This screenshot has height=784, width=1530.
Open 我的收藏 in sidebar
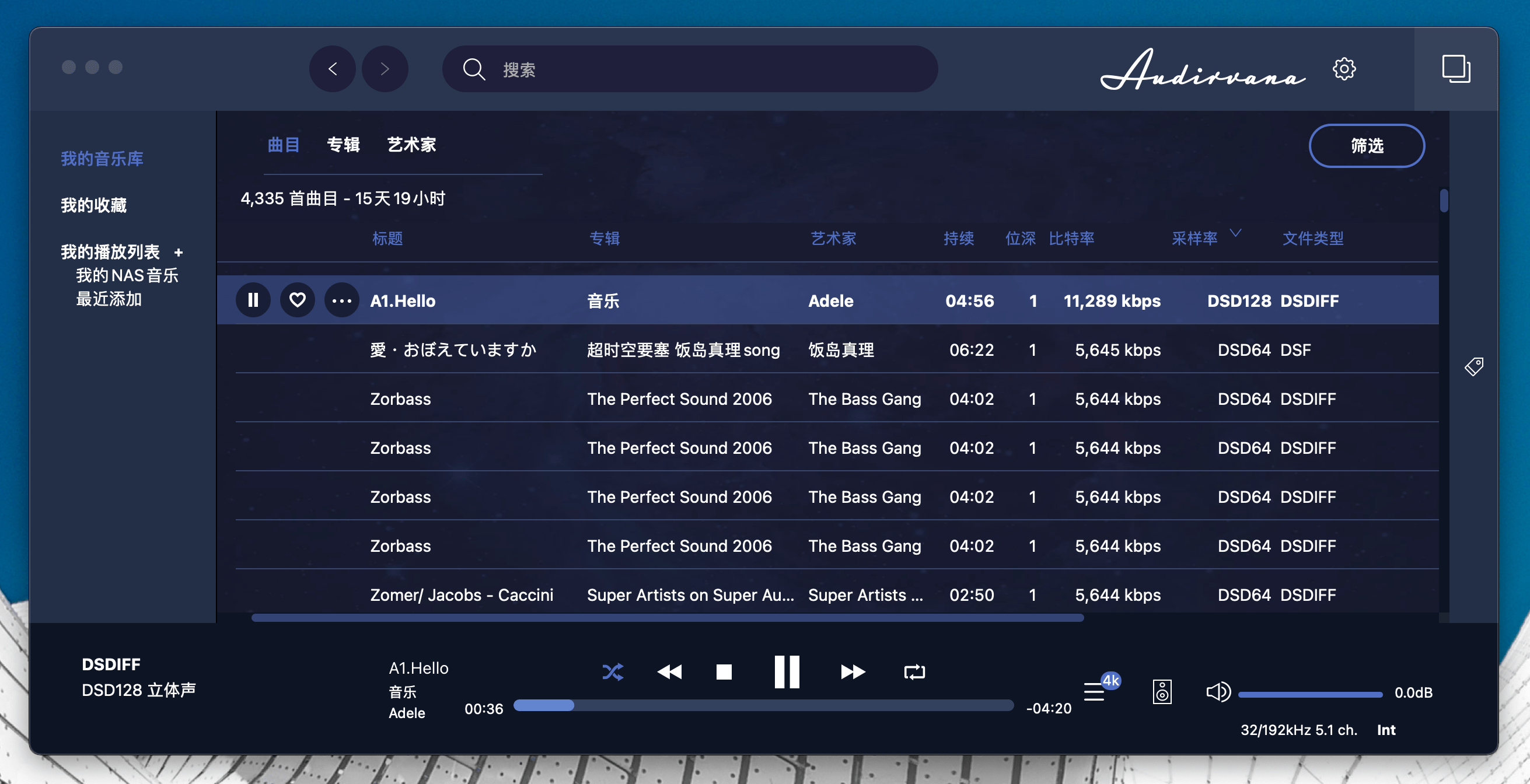pyautogui.click(x=94, y=205)
